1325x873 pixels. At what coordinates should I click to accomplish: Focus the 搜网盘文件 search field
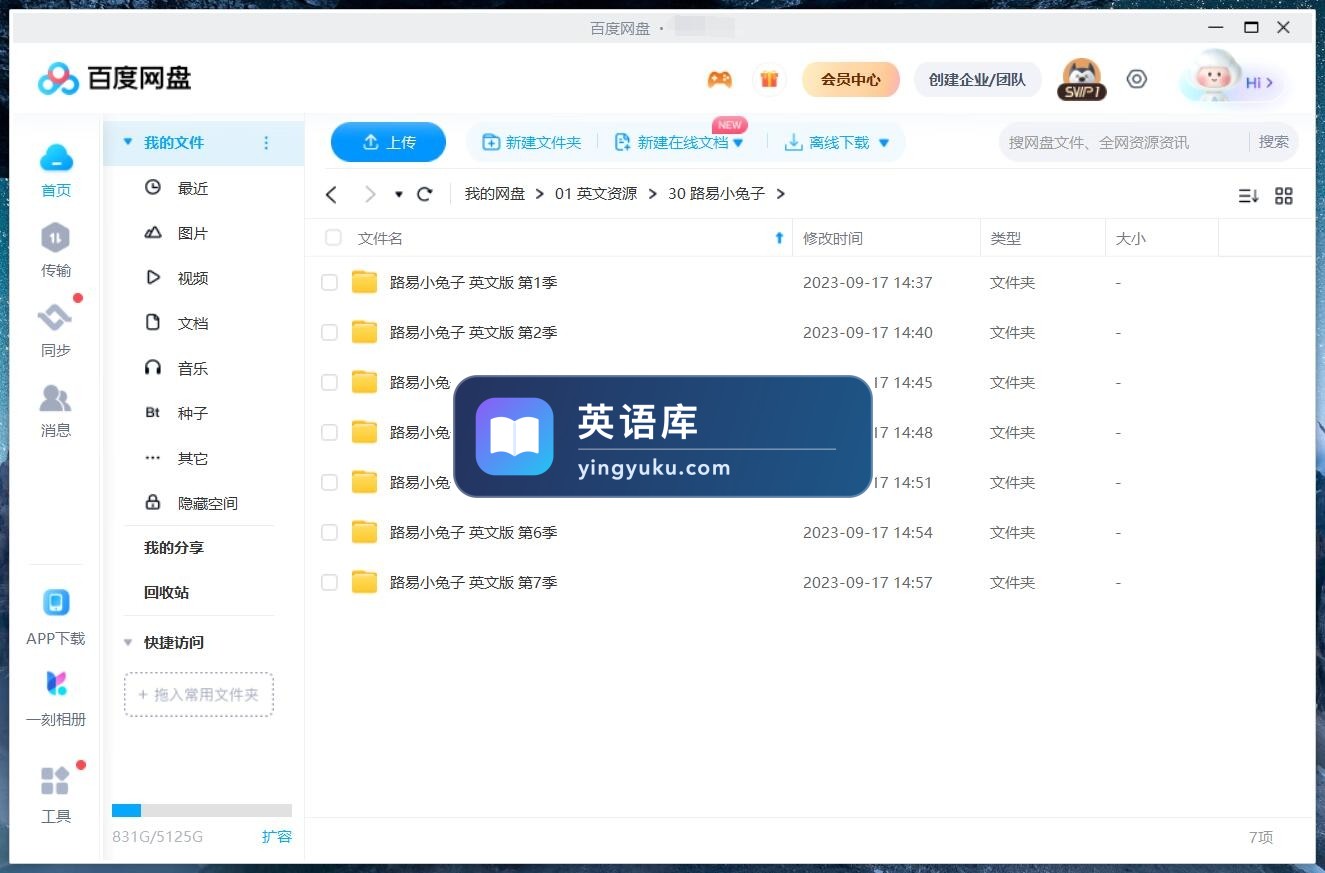click(1124, 142)
